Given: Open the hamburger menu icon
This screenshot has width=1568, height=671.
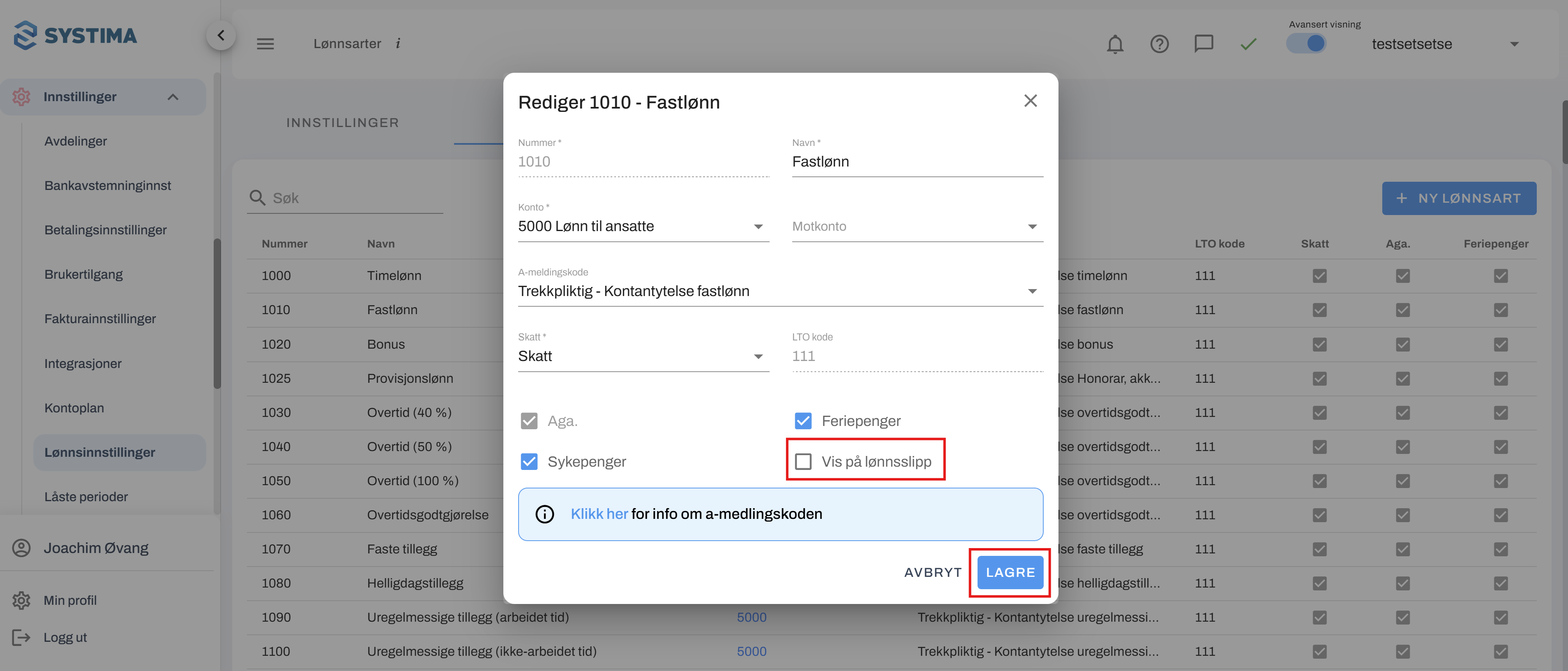Looking at the screenshot, I should click(x=265, y=44).
